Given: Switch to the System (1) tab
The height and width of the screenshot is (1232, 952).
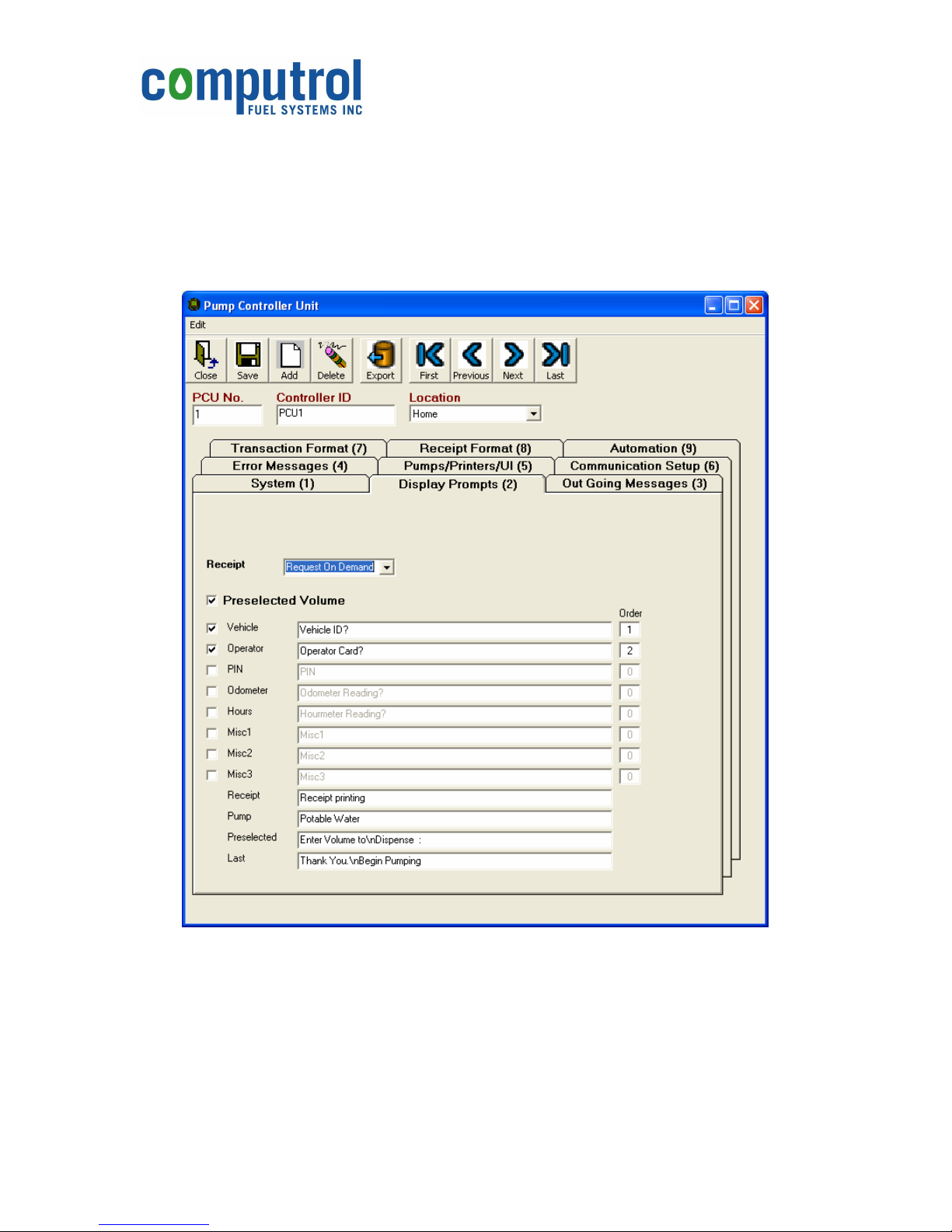Looking at the screenshot, I should pyautogui.click(x=282, y=483).
